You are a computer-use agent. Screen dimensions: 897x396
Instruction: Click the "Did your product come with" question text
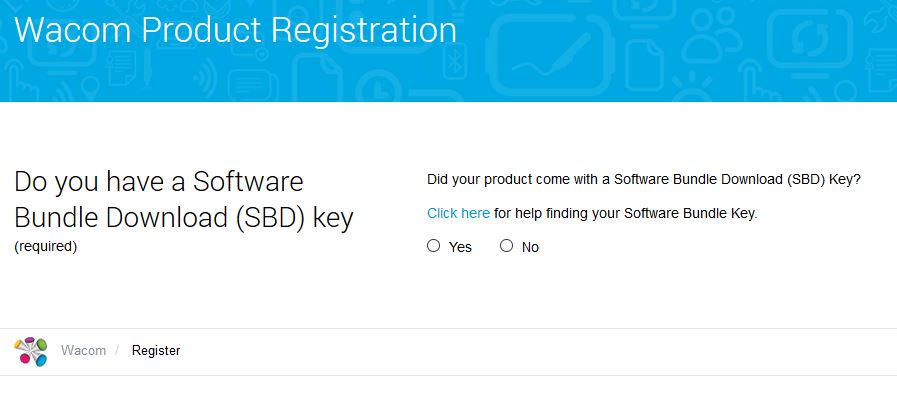[x=644, y=180]
